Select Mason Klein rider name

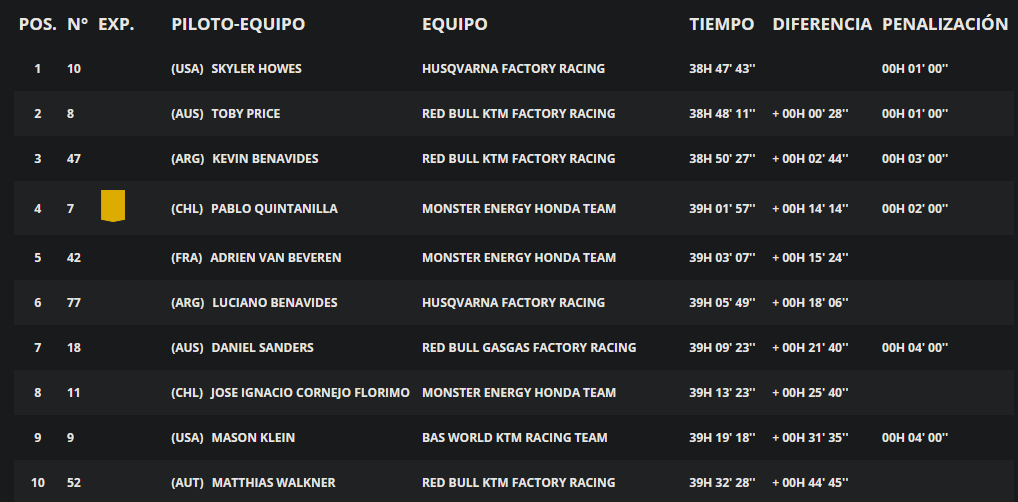[253, 438]
